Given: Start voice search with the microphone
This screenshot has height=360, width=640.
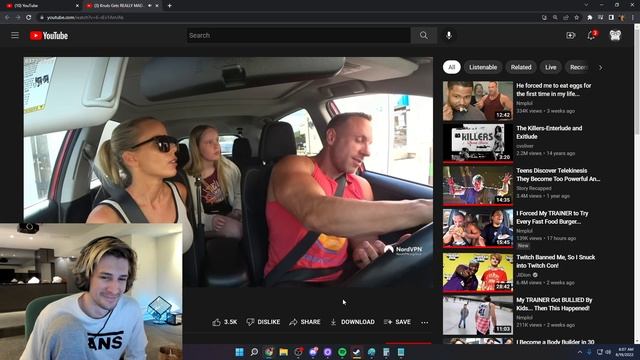Looking at the screenshot, I should (449, 36).
